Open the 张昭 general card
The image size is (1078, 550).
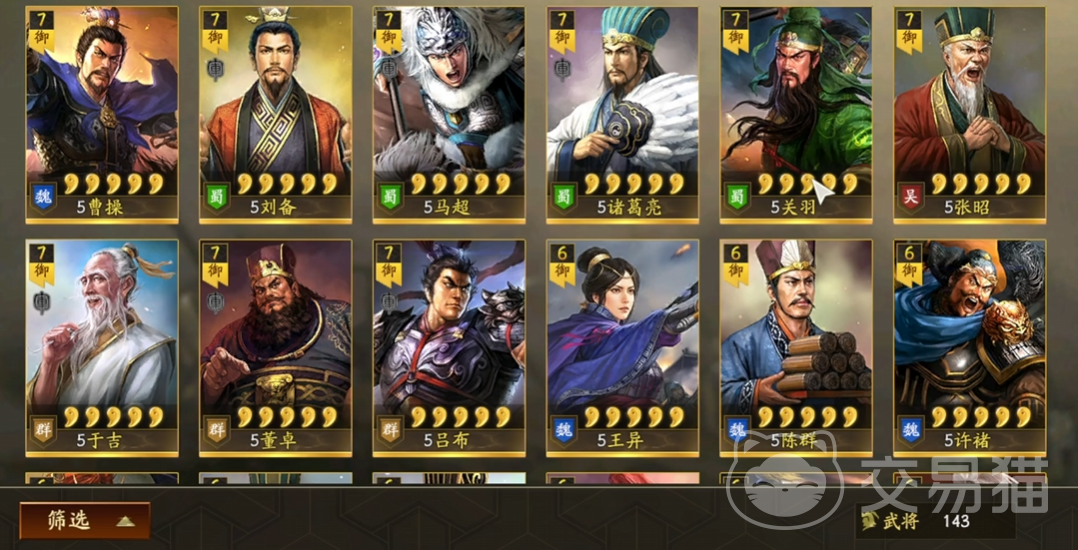click(x=969, y=116)
